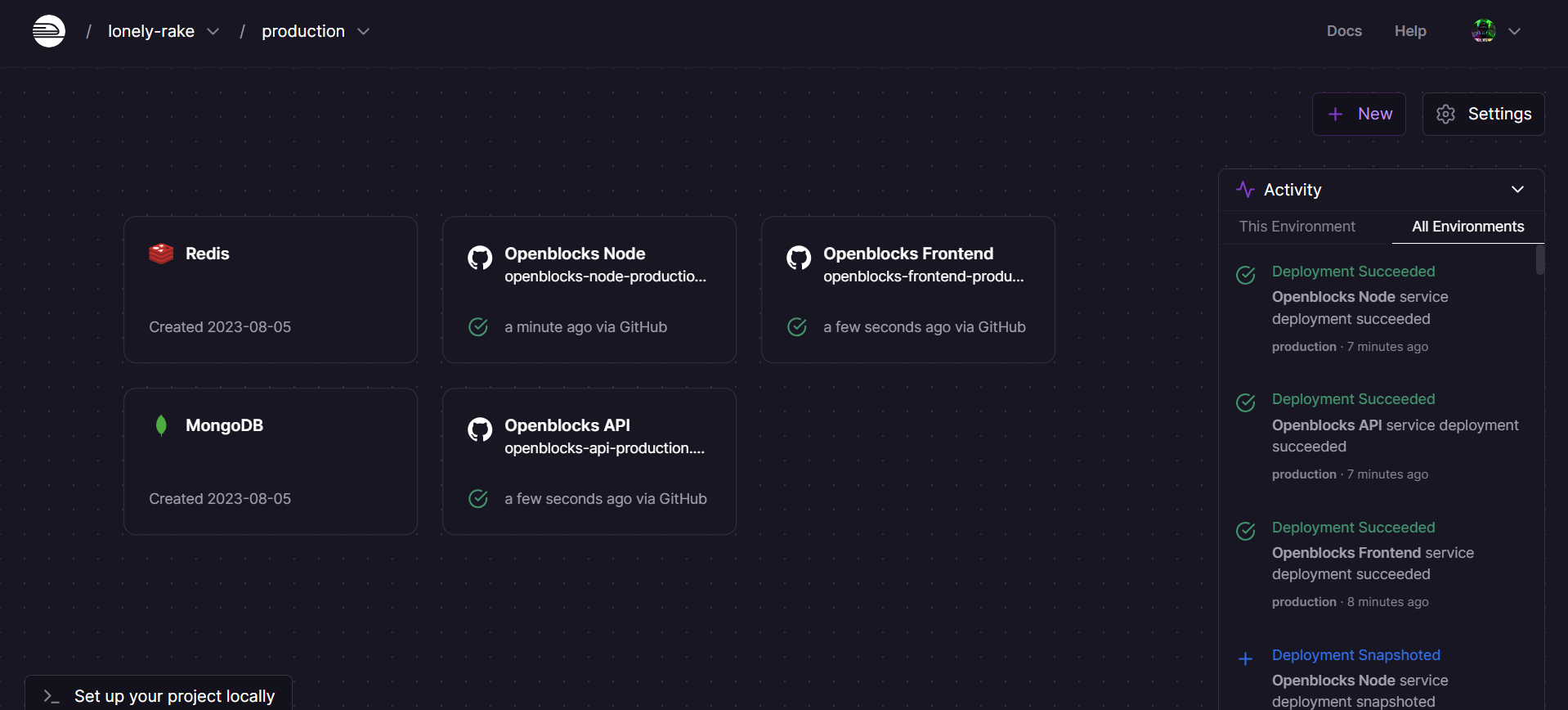Viewport: 1568px width, 710px height.
Task: Open the Help link
Action: pyautogui.click(x=1410, y=31)
